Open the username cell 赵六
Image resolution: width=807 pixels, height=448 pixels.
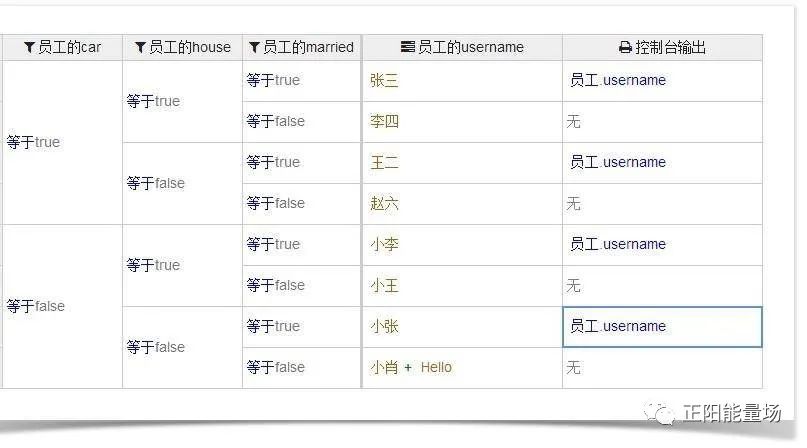click(x=384, y=203)
